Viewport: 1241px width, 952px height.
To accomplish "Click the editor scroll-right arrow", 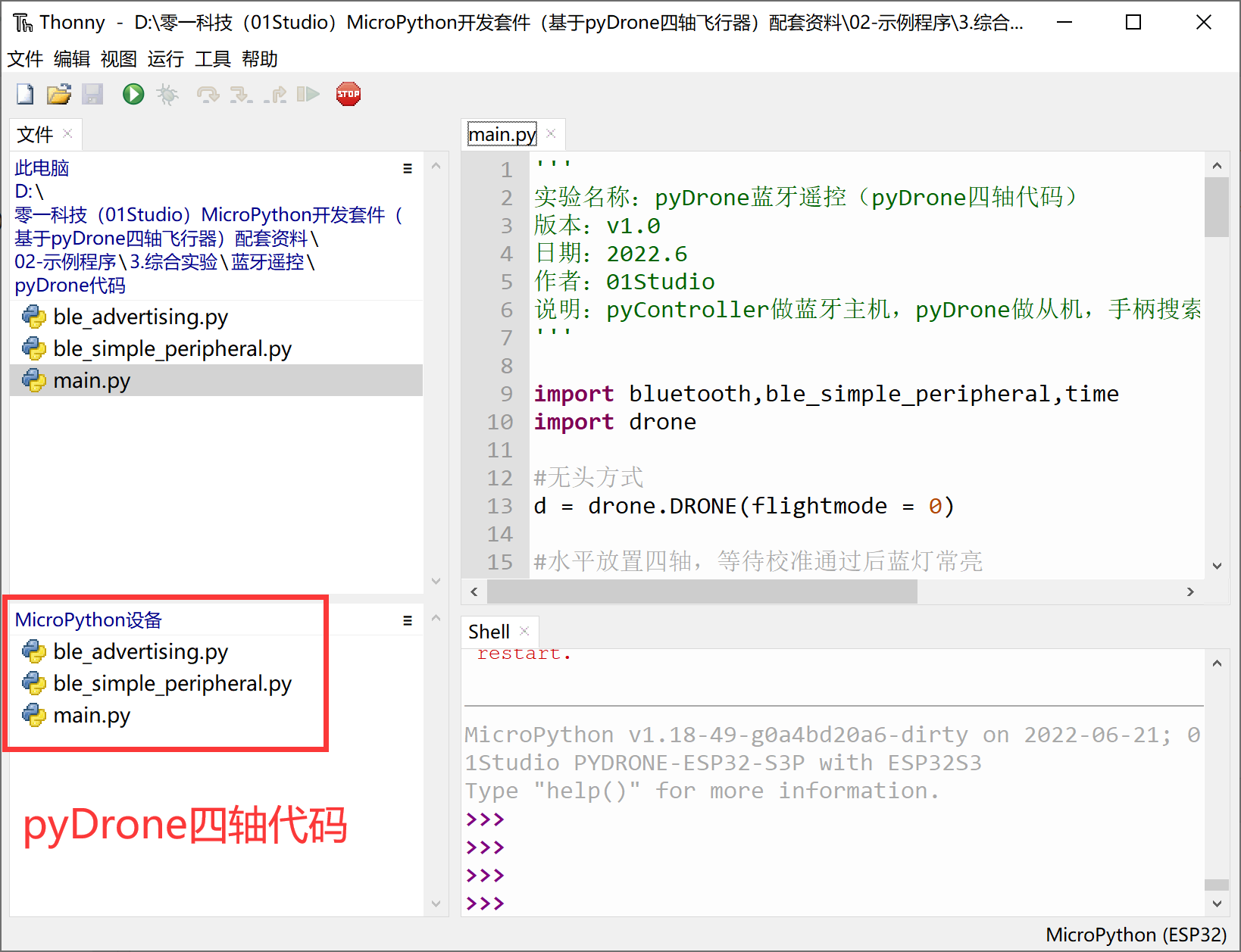I will point(1190,591).
